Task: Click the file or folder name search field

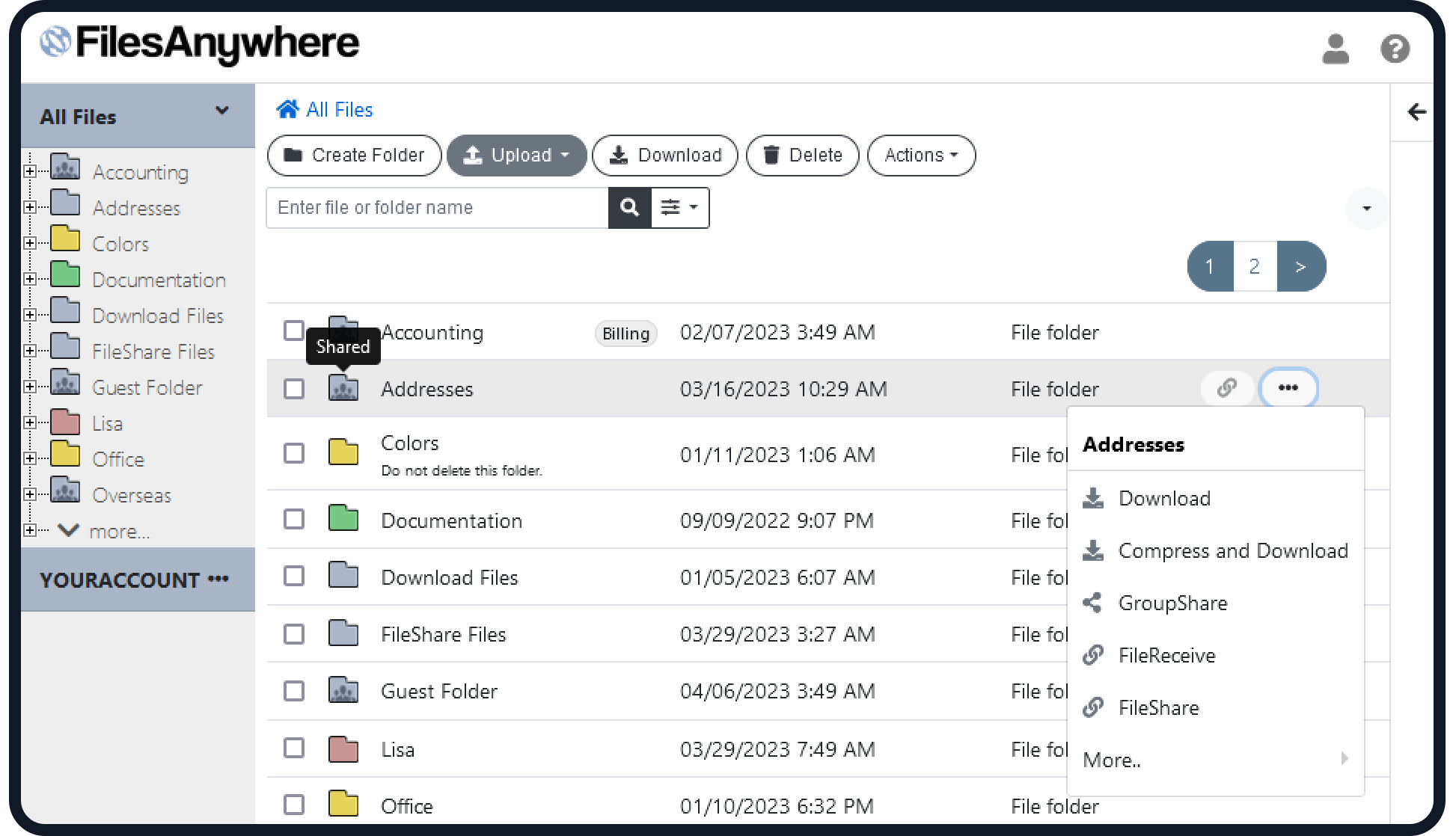Action: click(438, 207)
